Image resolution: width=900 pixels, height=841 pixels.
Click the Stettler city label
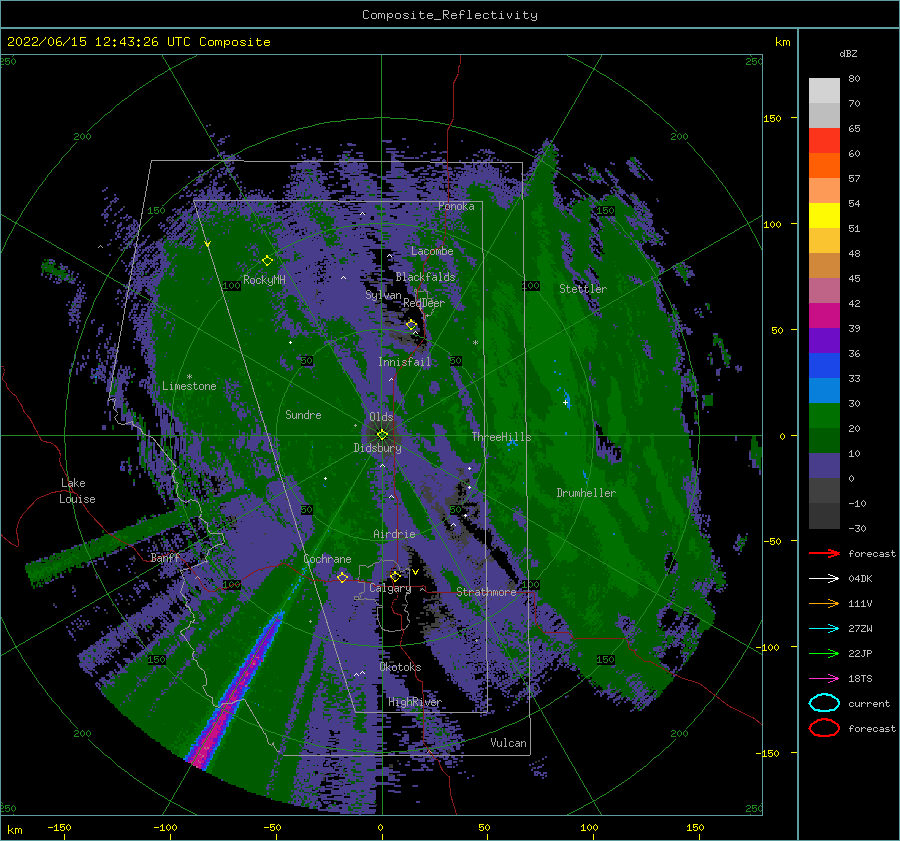point(583,289)
